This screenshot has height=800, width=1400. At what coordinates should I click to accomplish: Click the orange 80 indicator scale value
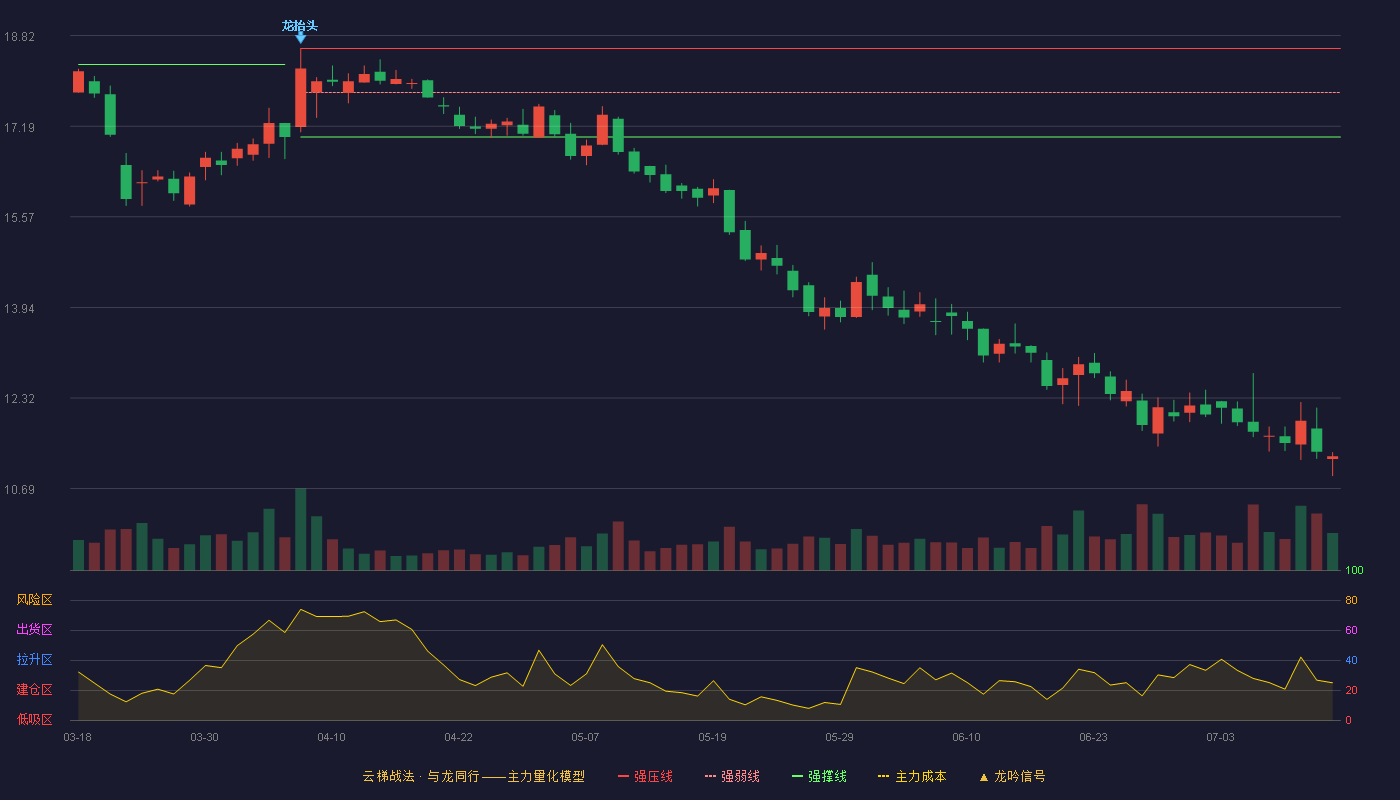[x=1351, y=600]
